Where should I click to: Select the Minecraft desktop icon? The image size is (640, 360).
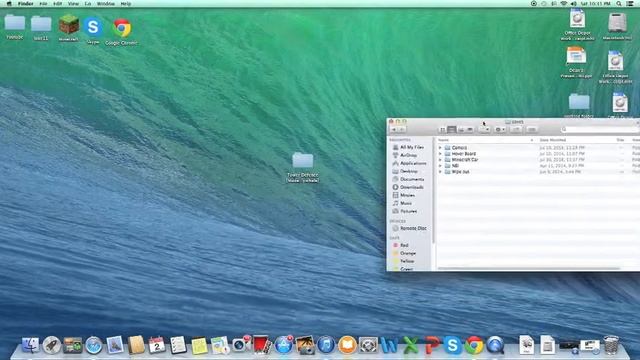tap(69, 27)
